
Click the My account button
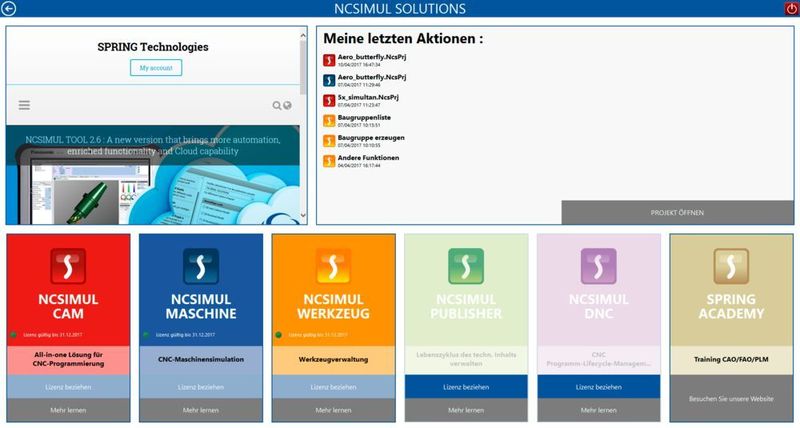[156, 67]
